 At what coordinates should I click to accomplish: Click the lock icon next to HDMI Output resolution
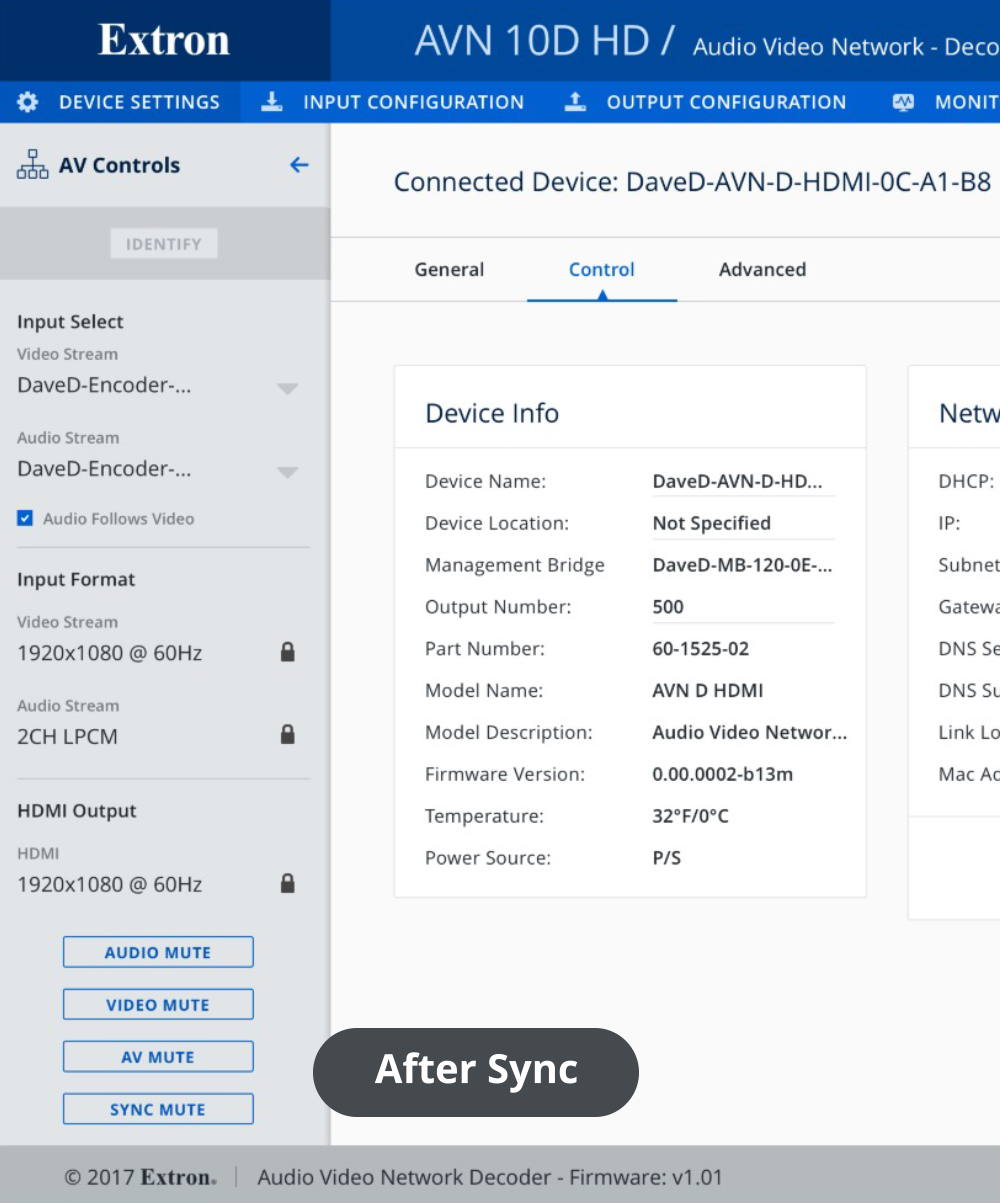tap(287, 883)
